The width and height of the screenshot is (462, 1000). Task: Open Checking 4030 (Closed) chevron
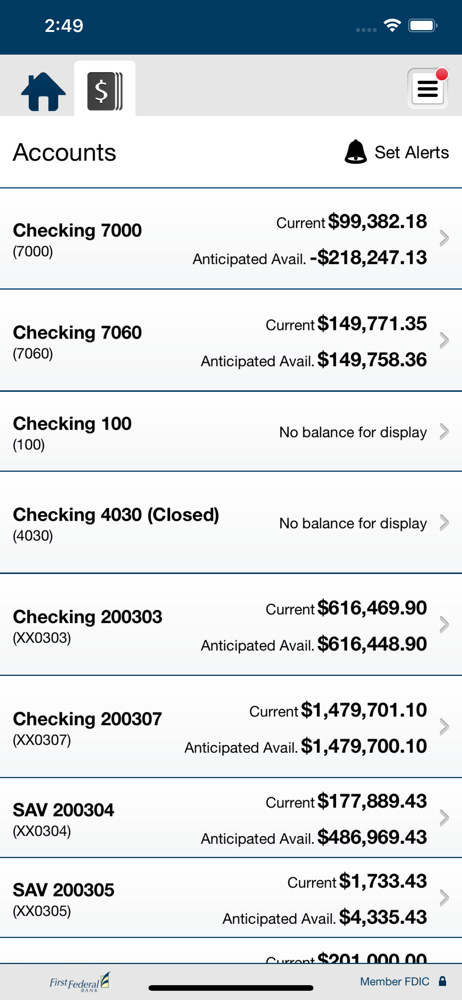point(445,523)
